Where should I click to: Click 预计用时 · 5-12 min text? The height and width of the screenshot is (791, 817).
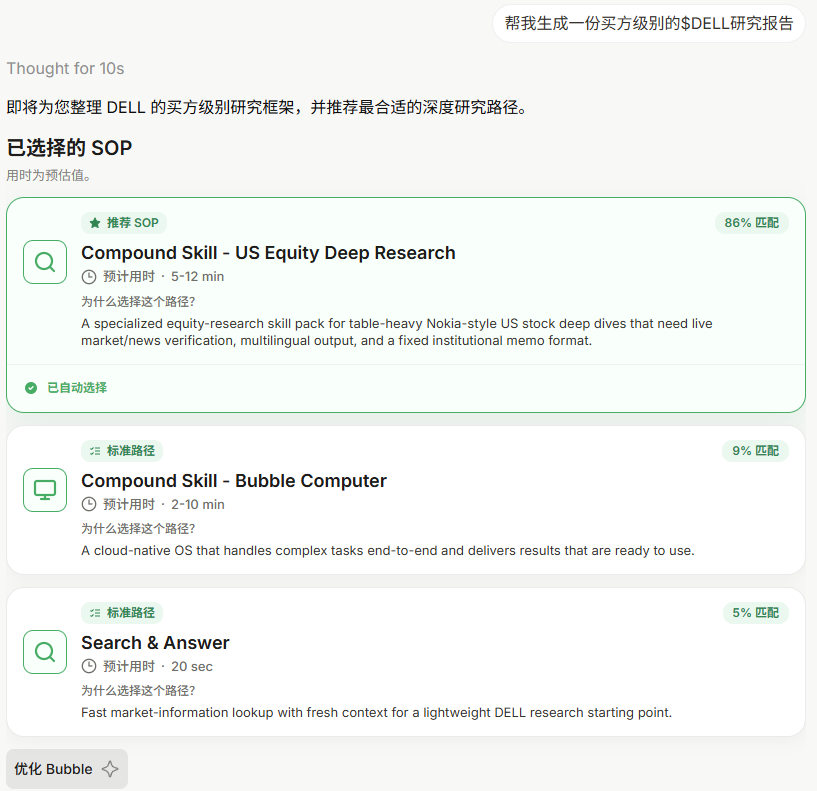pyautogui.click(x=164, y=277)
